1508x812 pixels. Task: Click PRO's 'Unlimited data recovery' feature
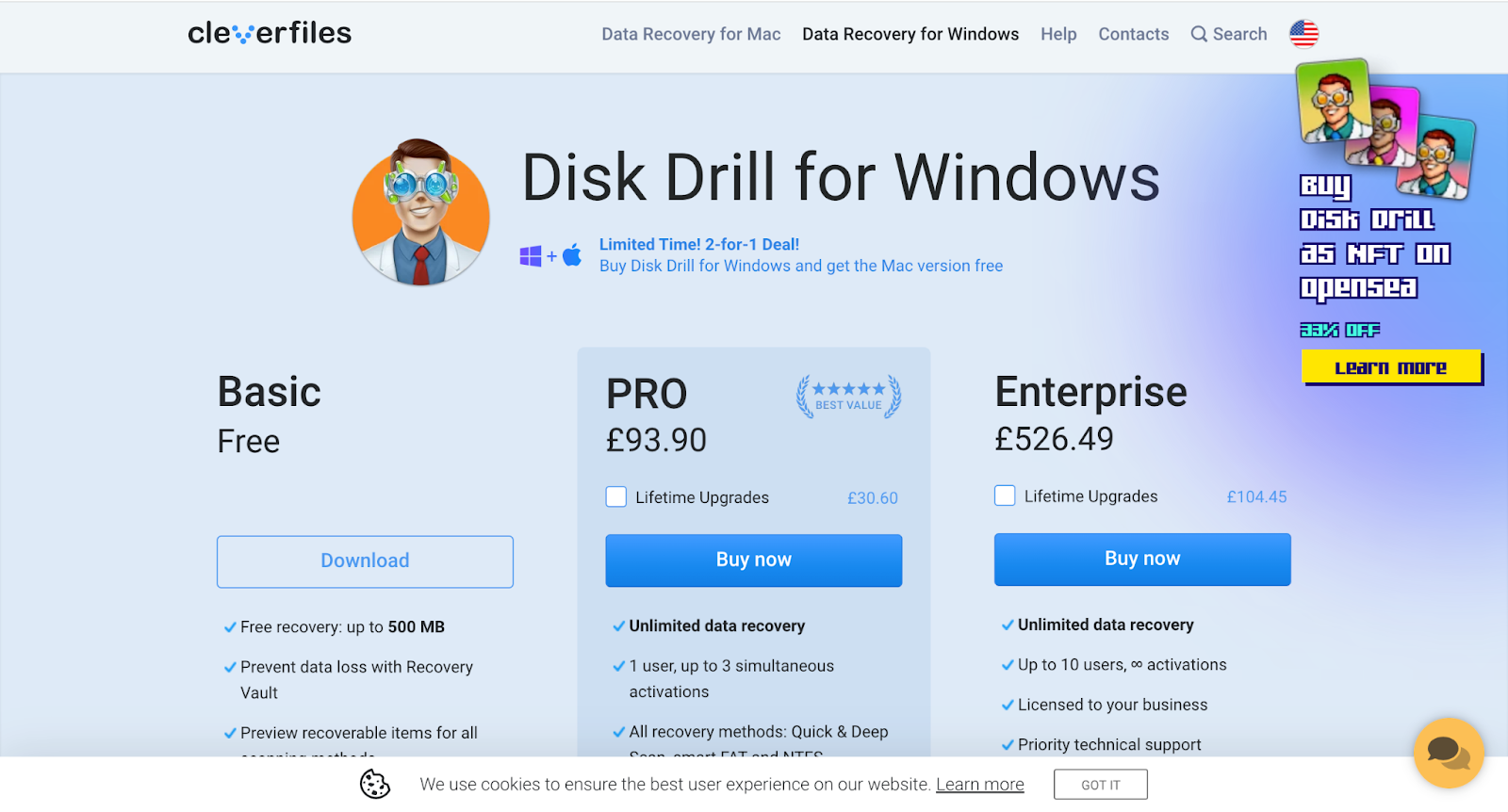(717, 626)
